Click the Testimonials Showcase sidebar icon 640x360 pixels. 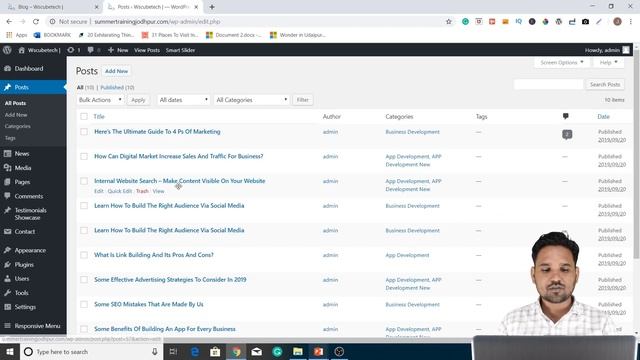click(7, 210)
